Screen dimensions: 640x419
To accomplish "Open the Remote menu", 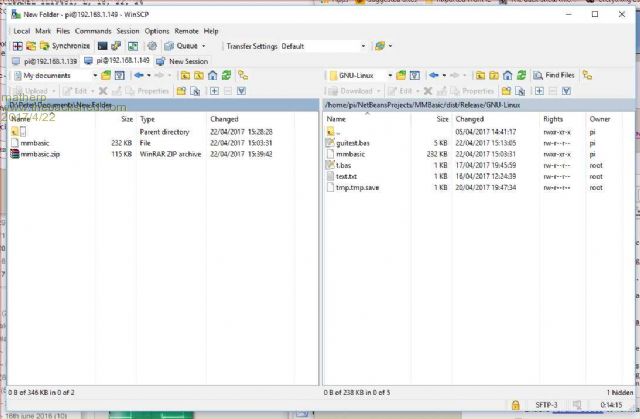I will (186, 31).
